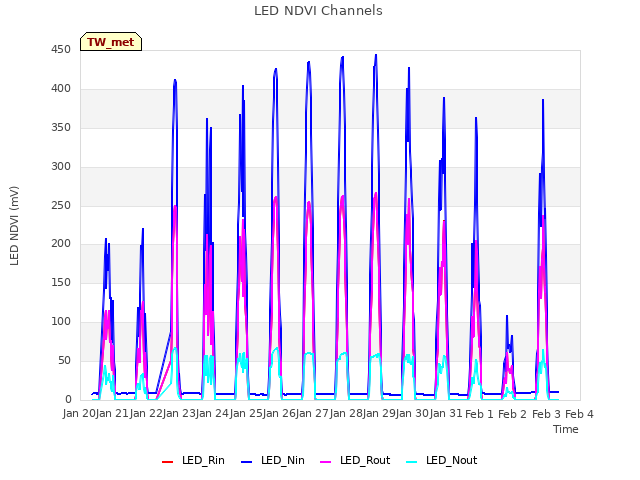
Task: Click the 200 y-axis tick label
Action: [x=61, y=244]
